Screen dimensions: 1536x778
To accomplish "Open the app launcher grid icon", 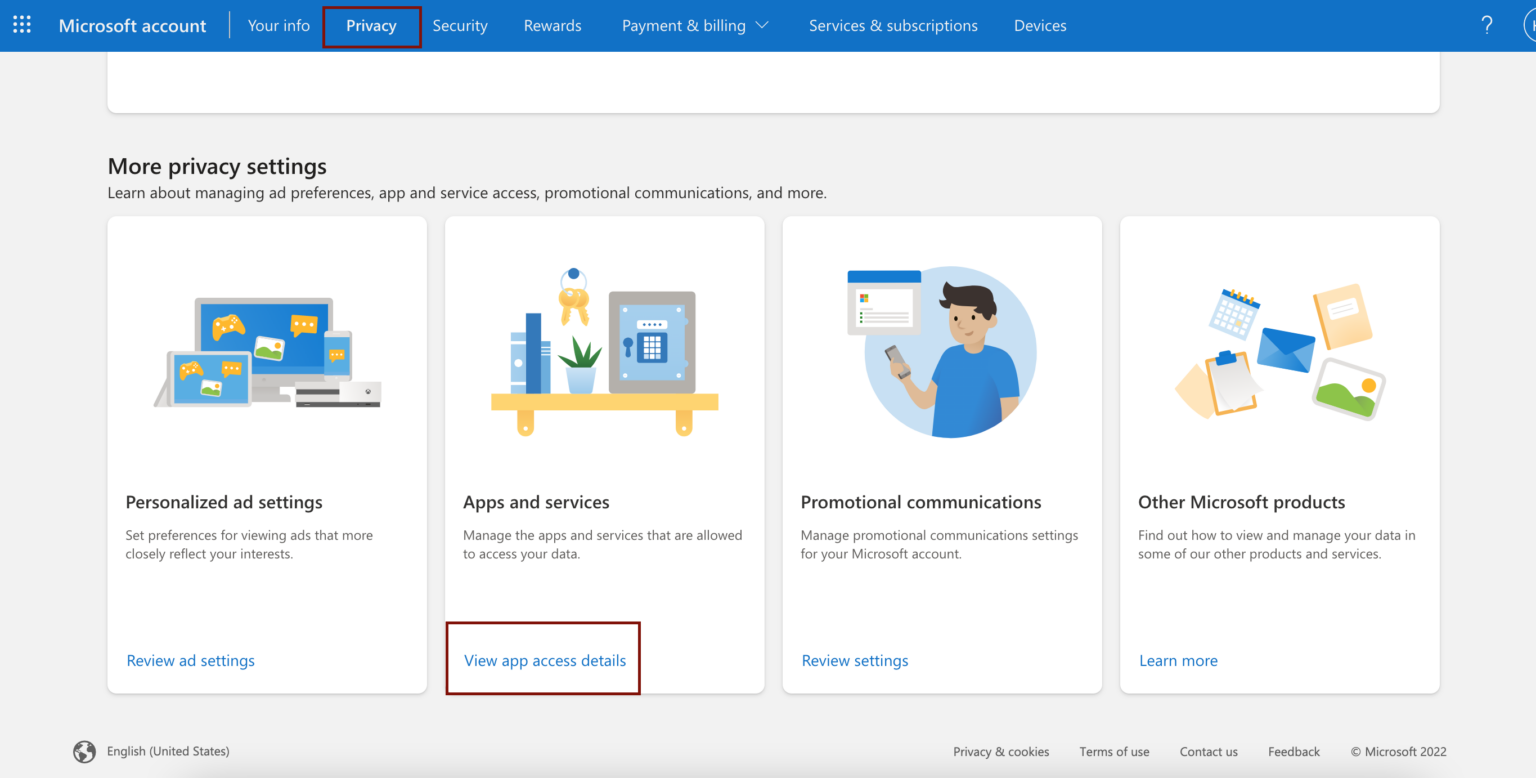I will coord(22,25).
